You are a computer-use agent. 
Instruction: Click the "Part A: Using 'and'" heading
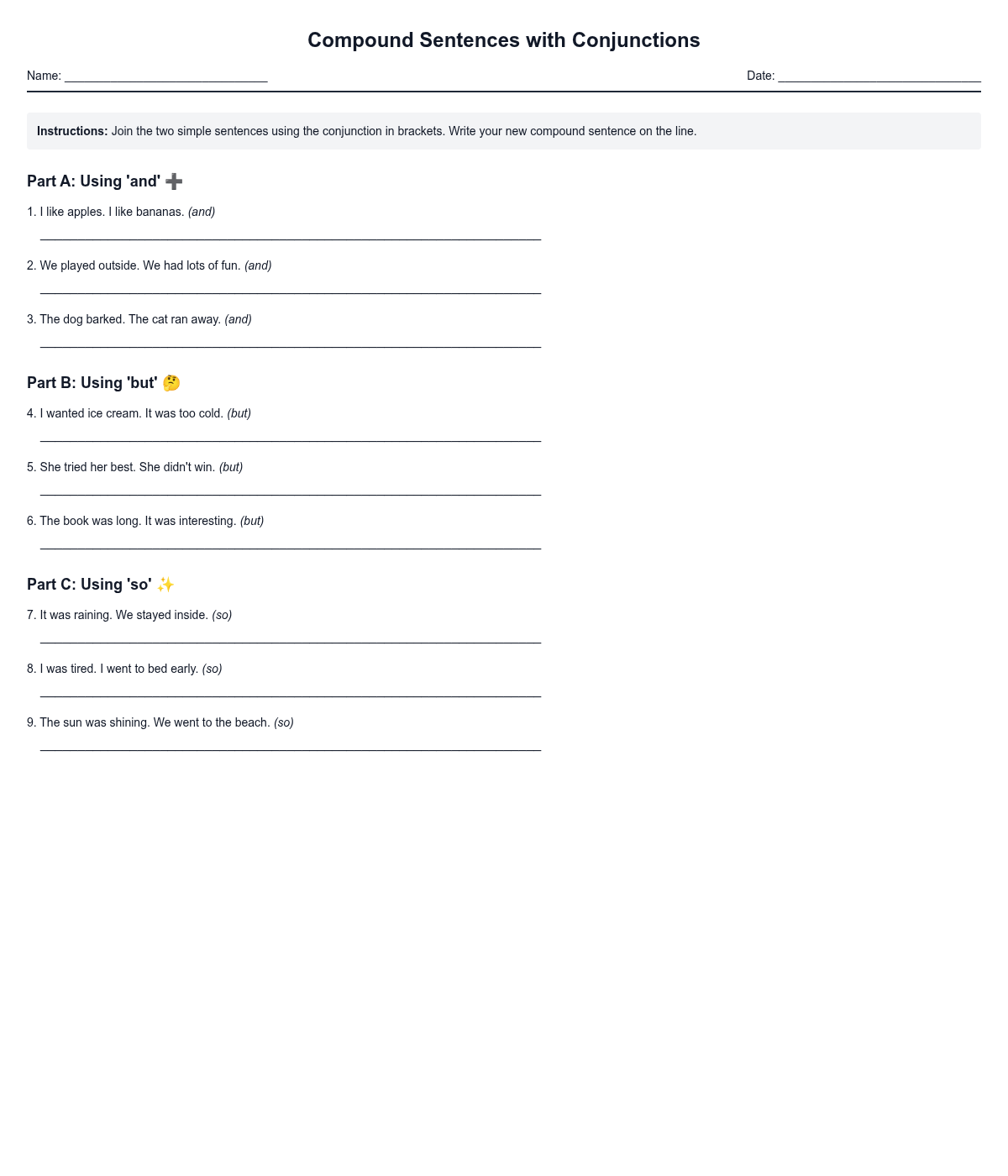click(x=93, y=181)
